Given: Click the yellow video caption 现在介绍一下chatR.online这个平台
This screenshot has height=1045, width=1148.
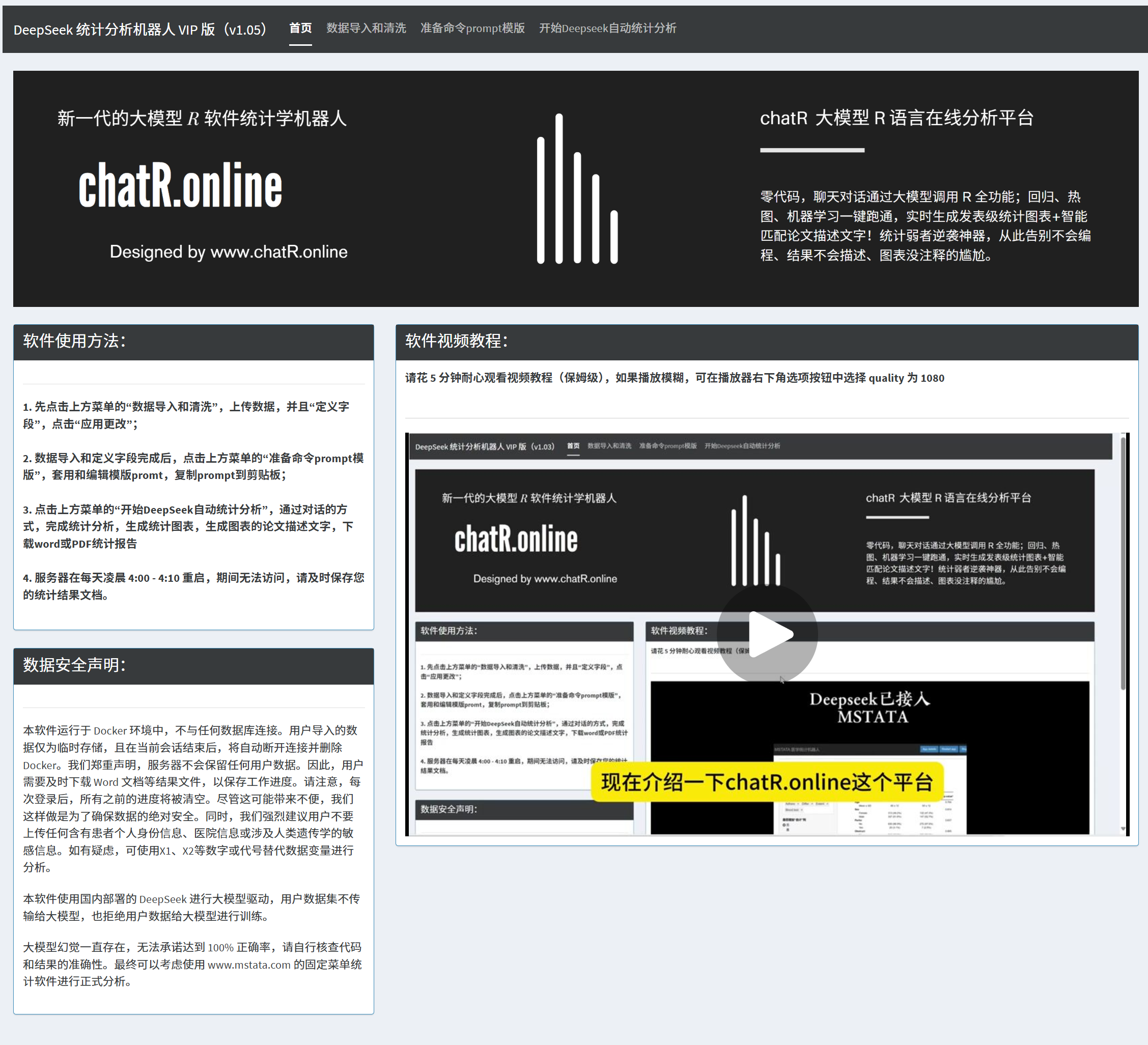Looking at the screenshot, I should pyautogui.click(x=767, y=782).
